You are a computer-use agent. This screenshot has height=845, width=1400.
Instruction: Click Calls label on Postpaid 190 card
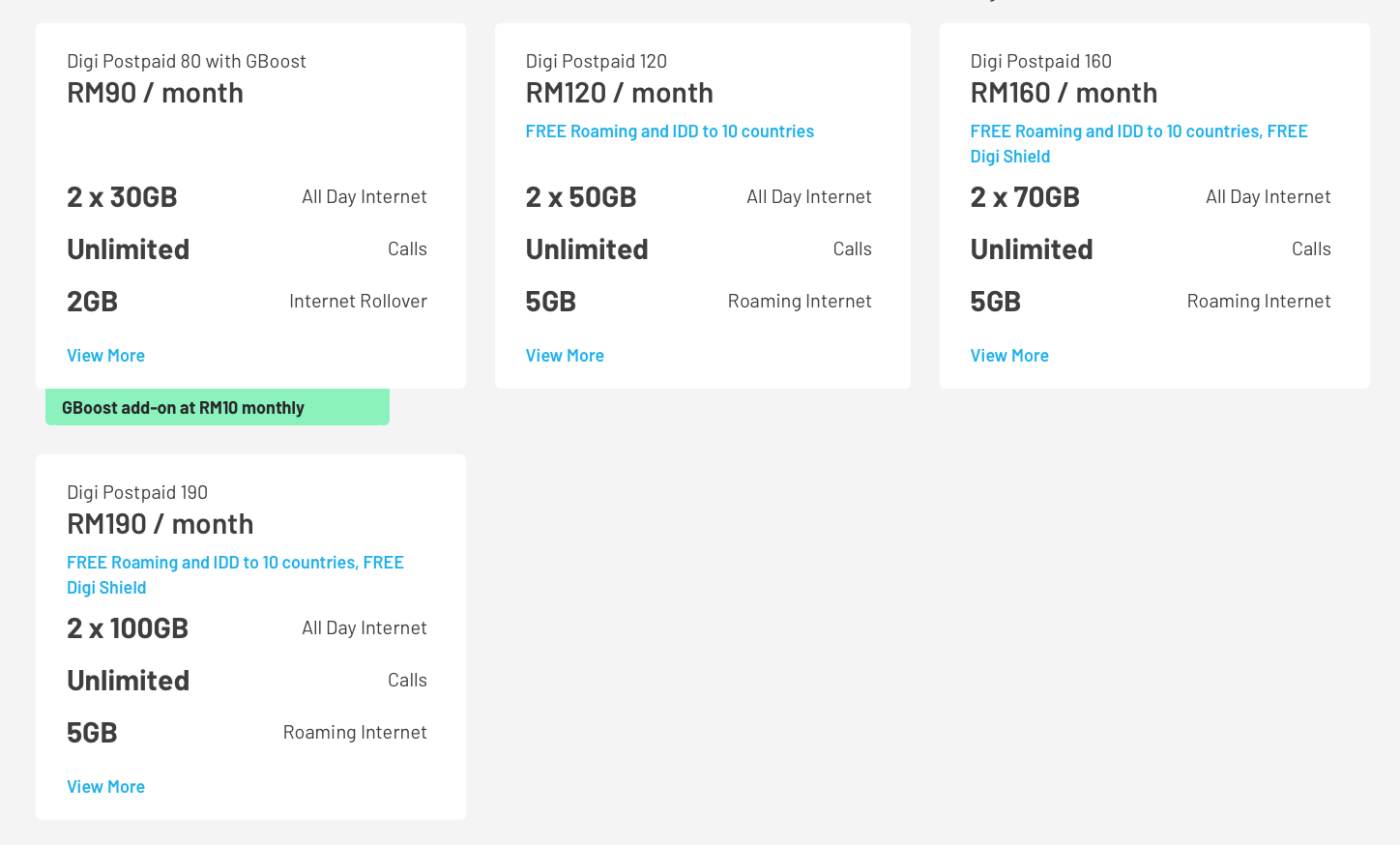pyautogui.click(x=407, y=681)
